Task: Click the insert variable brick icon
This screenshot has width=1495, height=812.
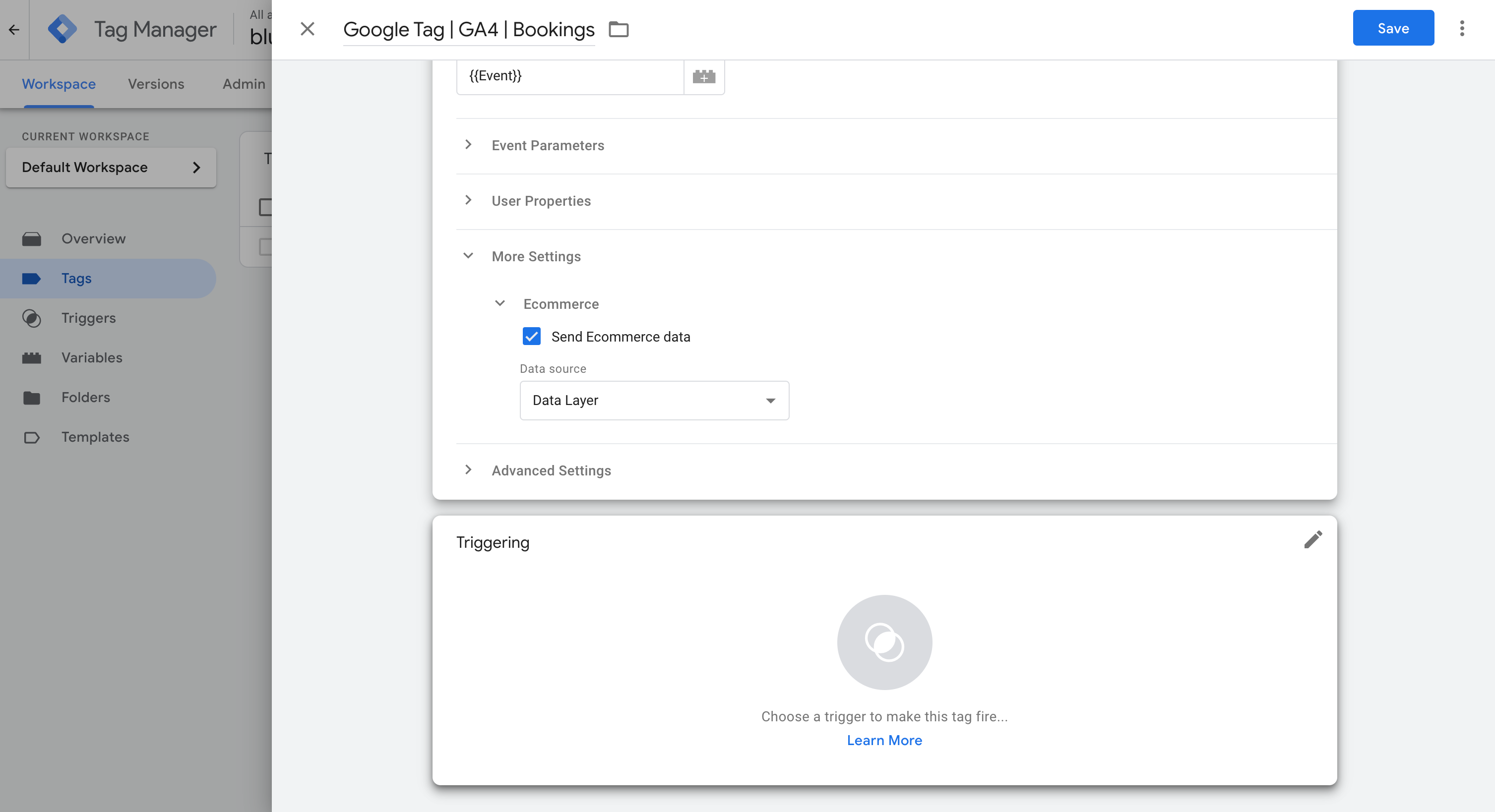Action: click(704, 76)
